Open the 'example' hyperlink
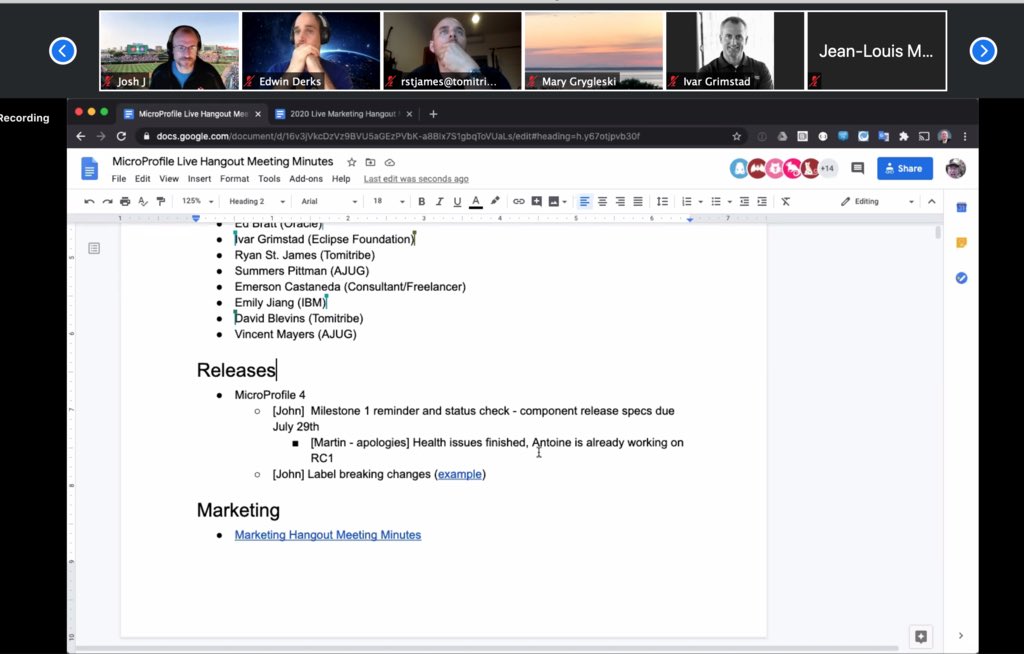Screen dimensions: 1024x654 point(460,474)
